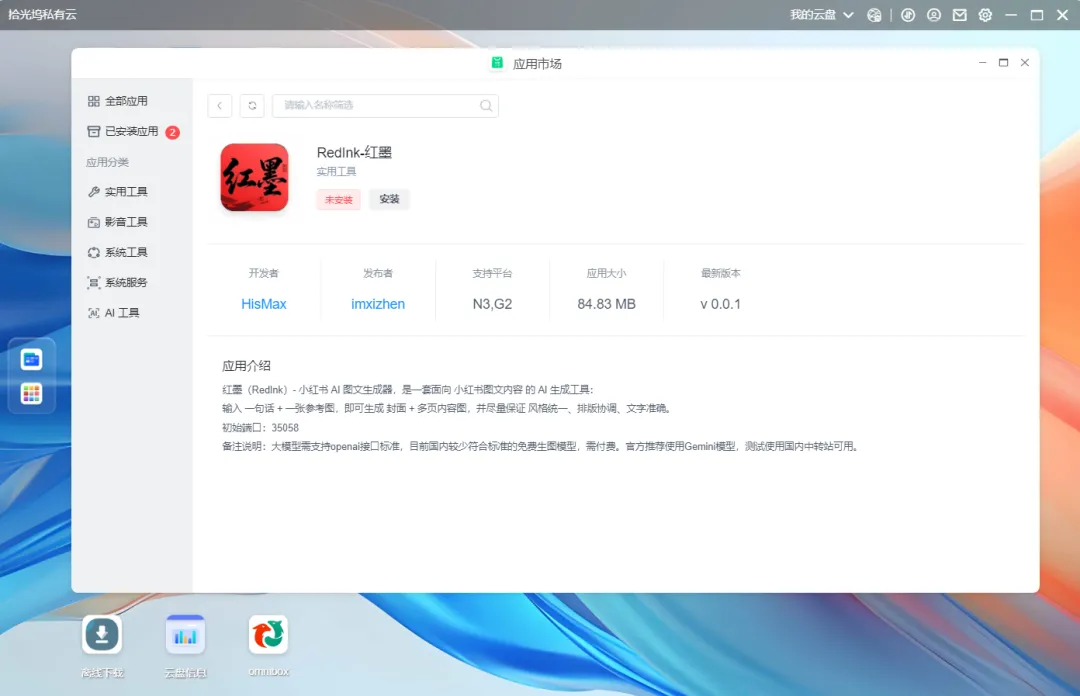
Task: Go back with the left arrow button
Action: point(220,105)
